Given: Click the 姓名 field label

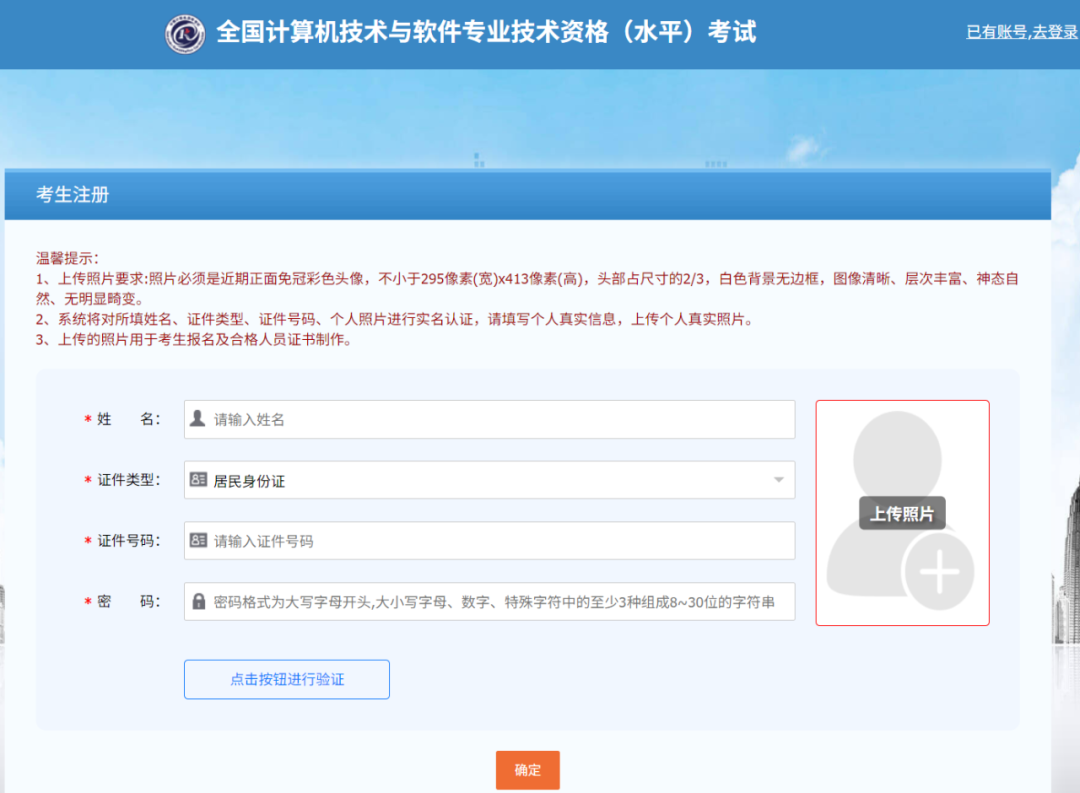Looking at the screenshot, I should 128,419.
